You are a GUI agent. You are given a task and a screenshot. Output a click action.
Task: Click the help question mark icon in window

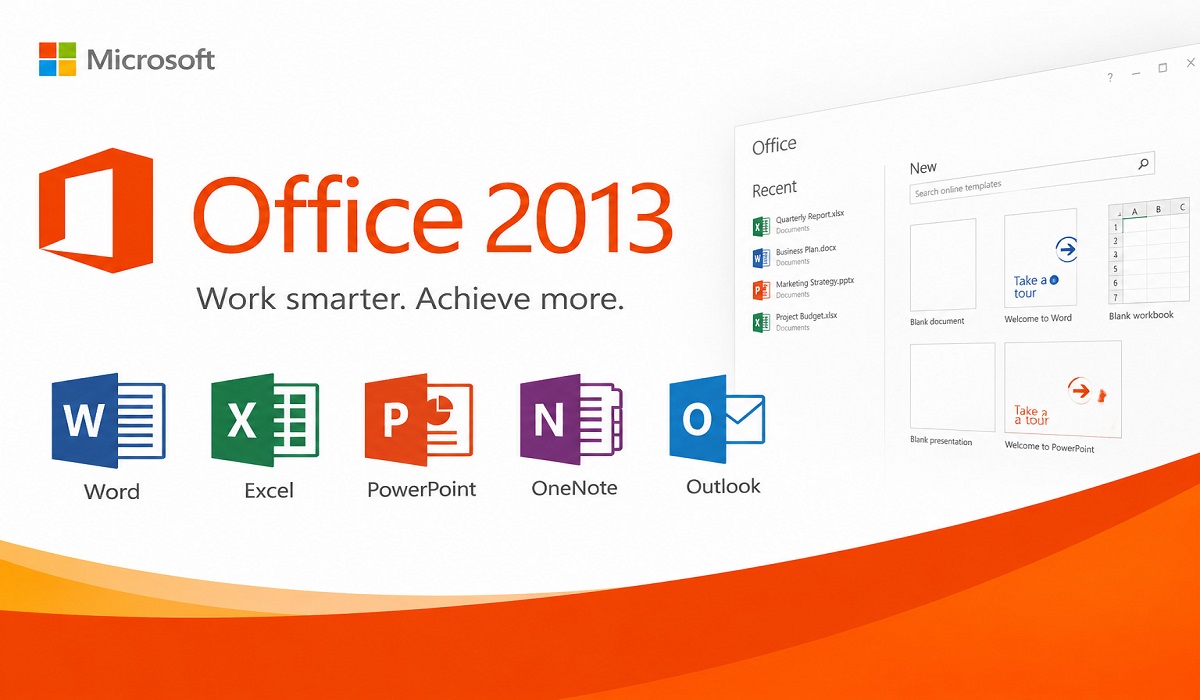coord(1110,78)
